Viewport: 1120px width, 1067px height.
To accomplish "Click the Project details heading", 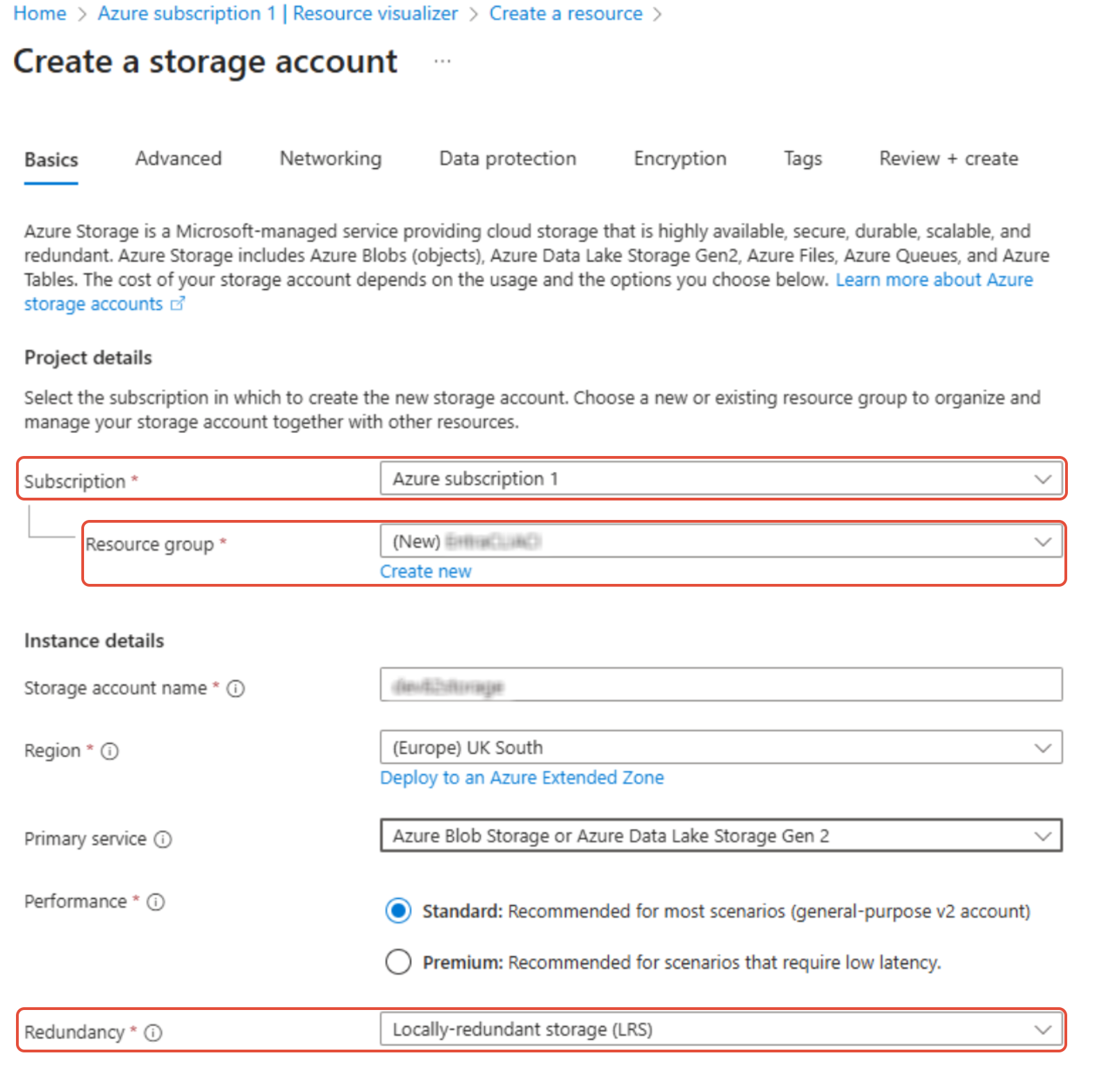I will click(88, 357).
